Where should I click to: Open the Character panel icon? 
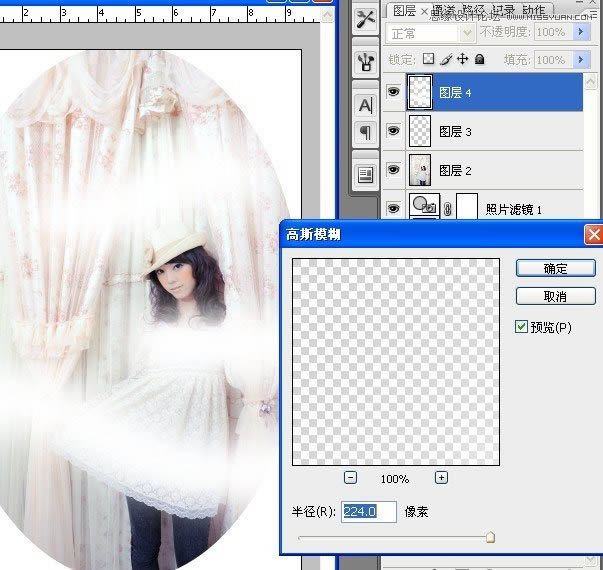coord(365,104)
